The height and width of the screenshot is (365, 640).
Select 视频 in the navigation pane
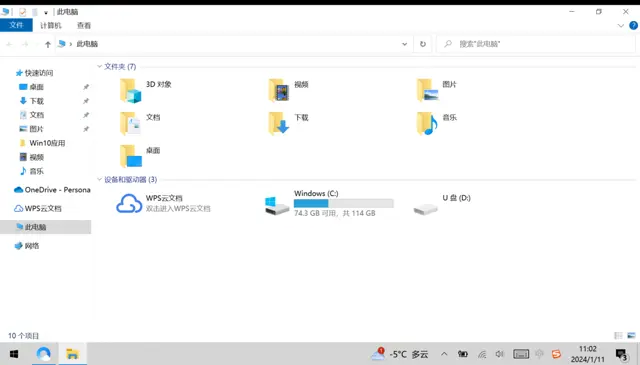(x=36, y=157)
